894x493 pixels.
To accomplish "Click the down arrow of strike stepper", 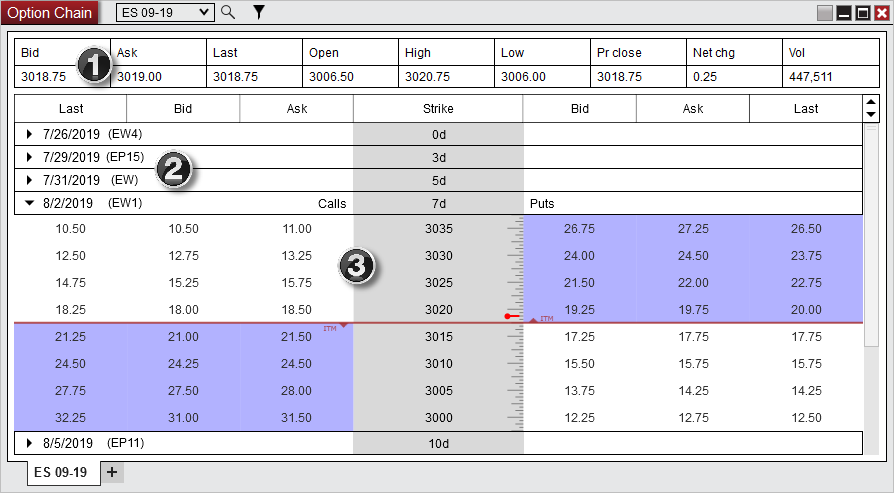I will pos(870,114).
